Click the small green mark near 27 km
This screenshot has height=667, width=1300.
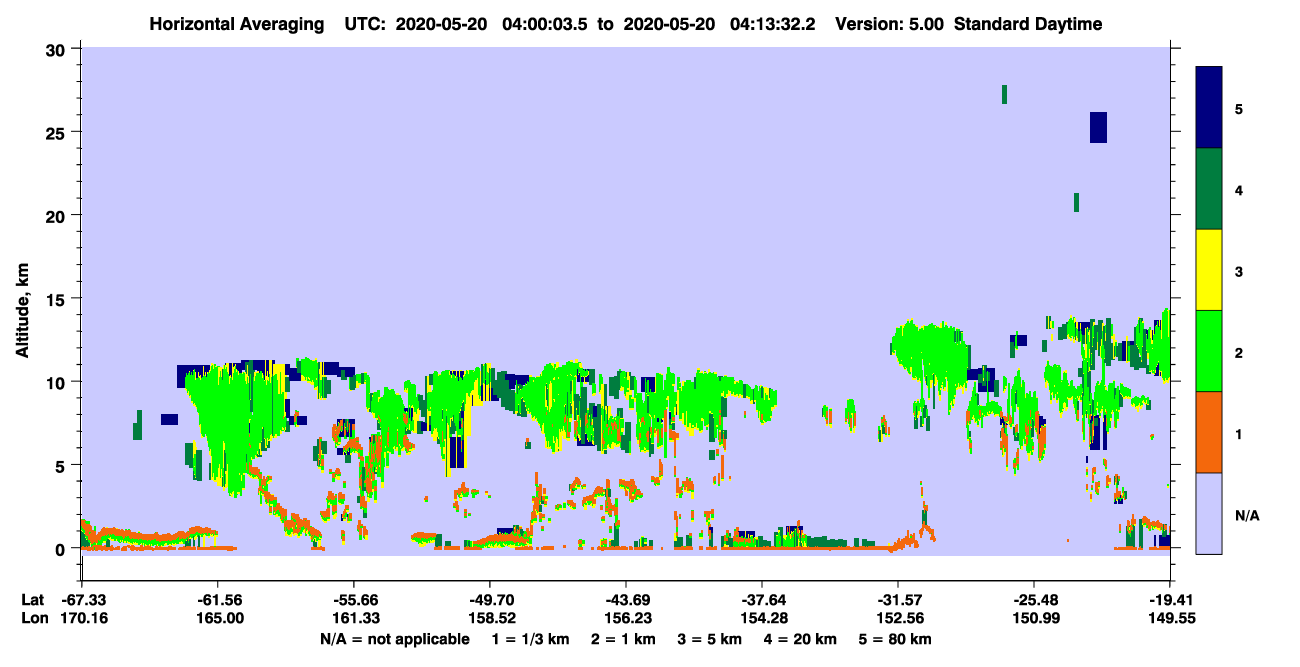click(x=1004, y=94)
